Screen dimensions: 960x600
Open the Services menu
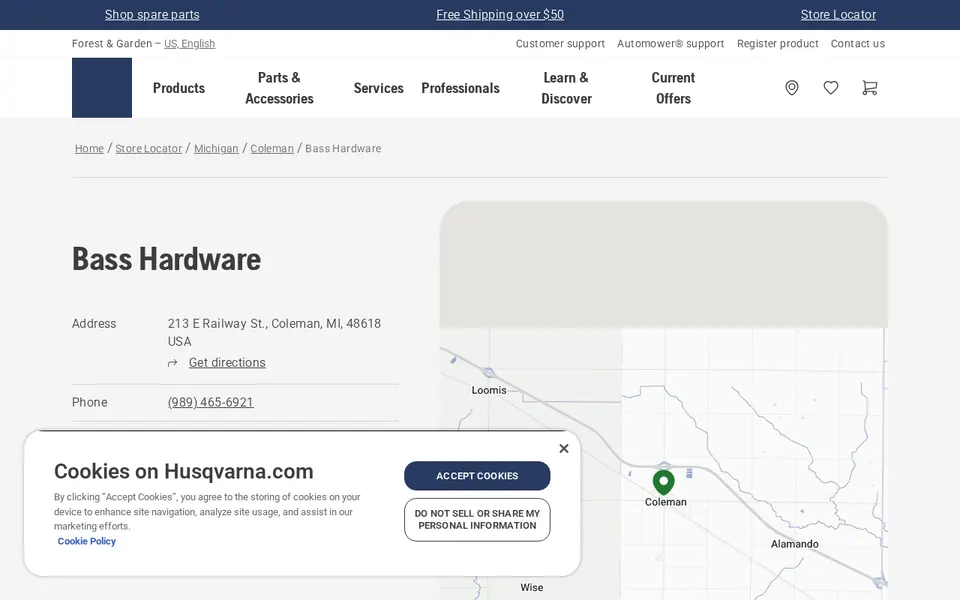click(x=378, y=88)
